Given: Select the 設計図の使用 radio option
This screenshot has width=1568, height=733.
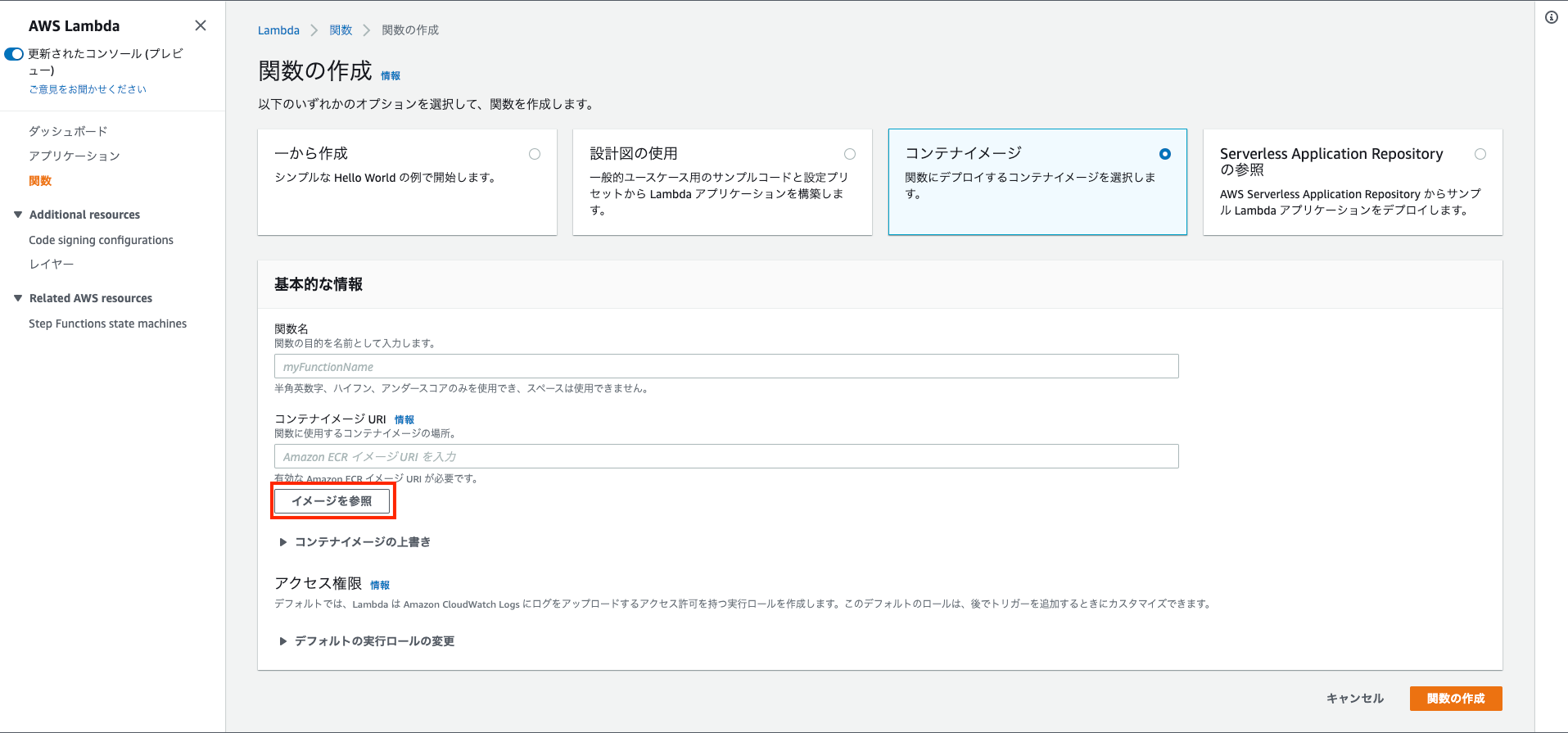Looking at the screenshot, I should point(850,154).
